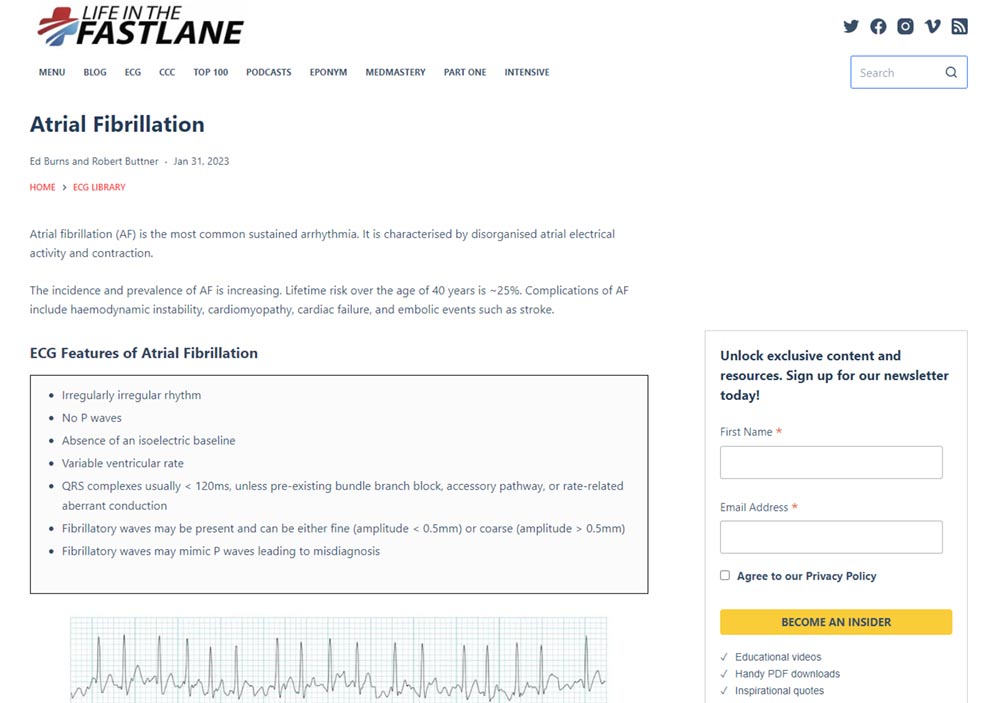Screen dimensions: 1000x703
Task: Follow the ECG LIBRARY breadcrumb link
Action: click(x=99, y=187)
